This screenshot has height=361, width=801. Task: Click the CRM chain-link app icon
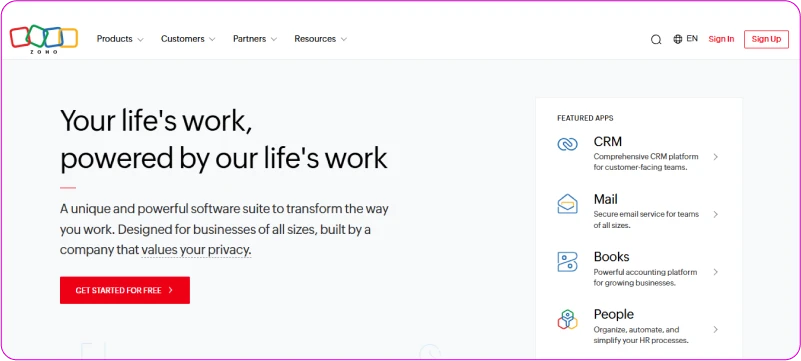click(x=567, y=145)
